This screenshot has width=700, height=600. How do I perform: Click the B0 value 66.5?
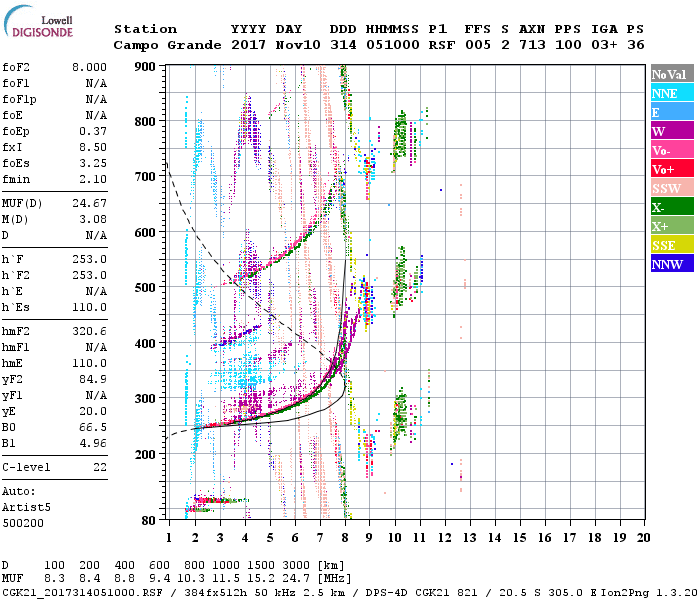click(x=93, y=426)
